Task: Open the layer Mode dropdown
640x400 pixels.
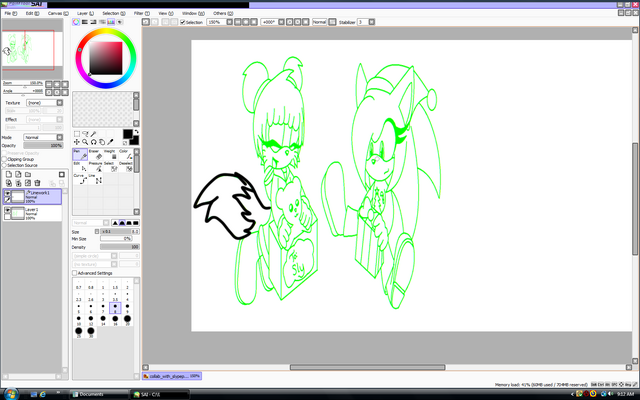Action: pos(43,138)
